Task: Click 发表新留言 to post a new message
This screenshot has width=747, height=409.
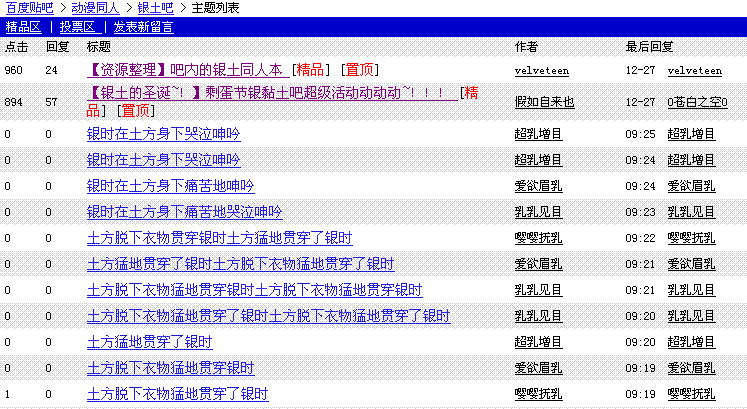Action: (143, 27)
